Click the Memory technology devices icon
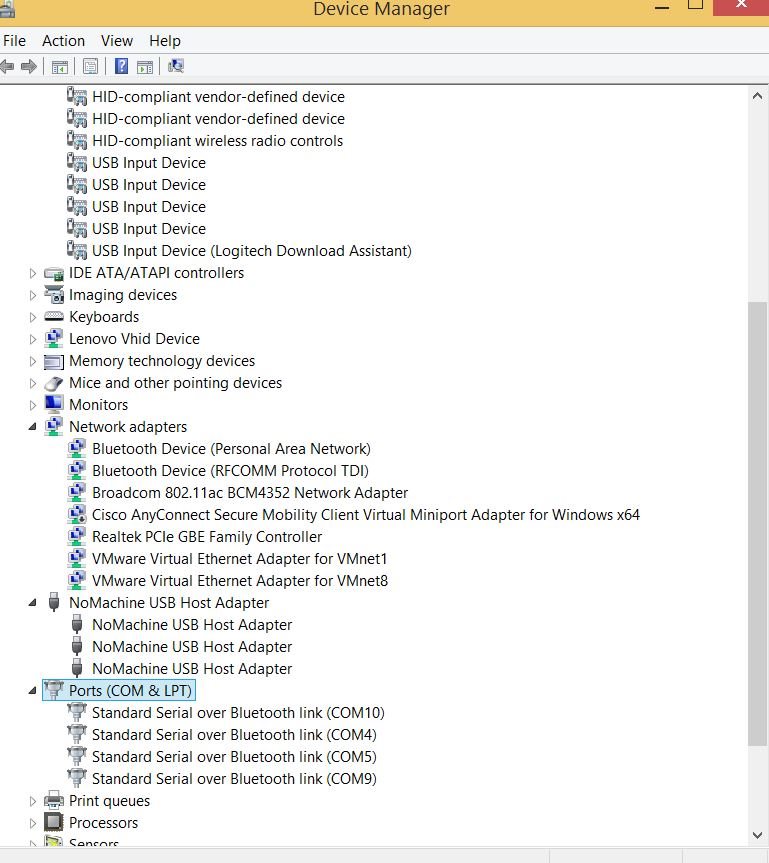The height and width of the screenshot is (863, 769). pos(54,361)
